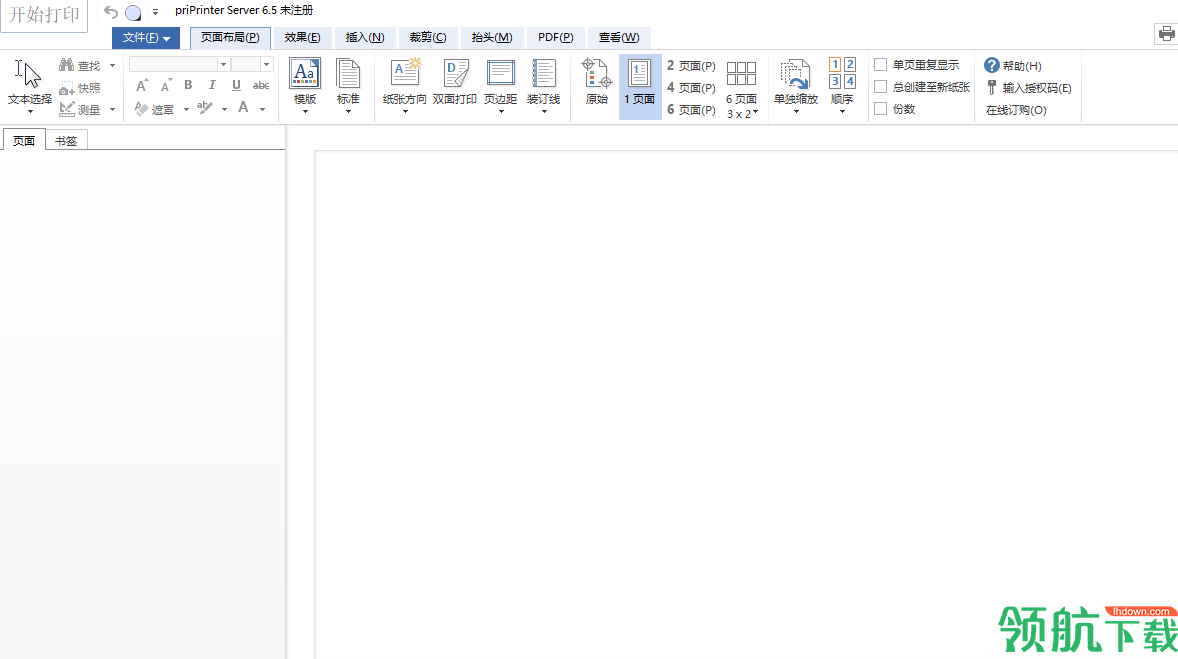The width and height of the screenshot is (1178, 659).
Task: Expand the quick access toolbar customize arrow
Action: pyautogui.click(x=156, y=12)
